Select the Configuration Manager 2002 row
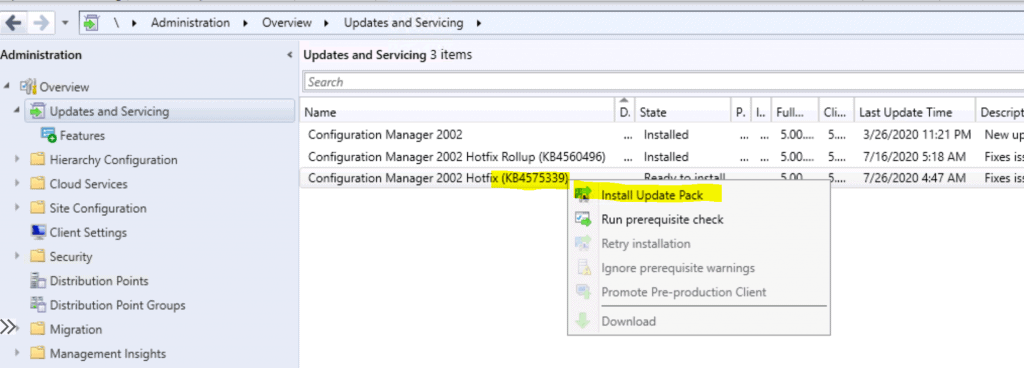 662,135
